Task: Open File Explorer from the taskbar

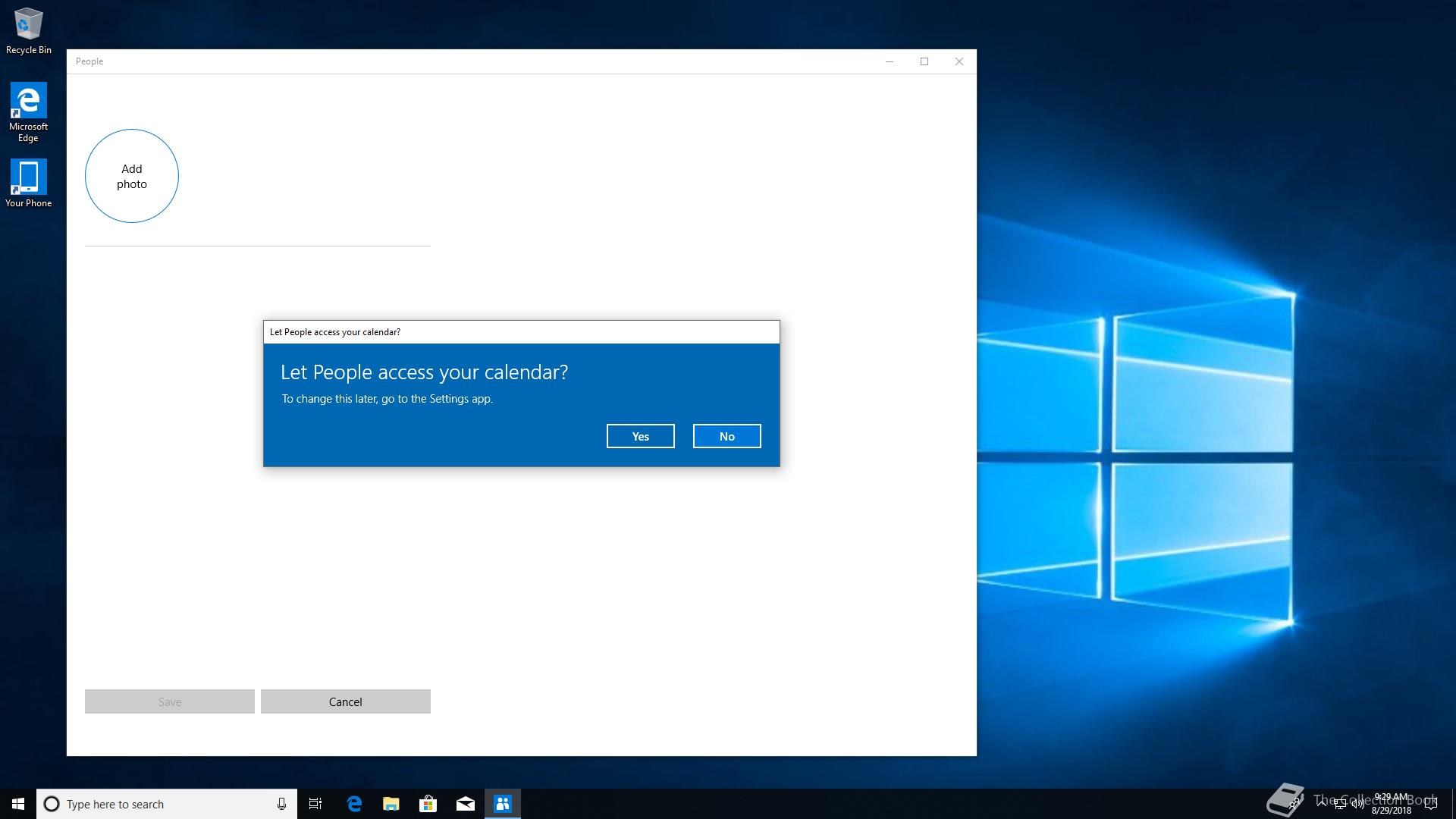Action: (391, 804)
